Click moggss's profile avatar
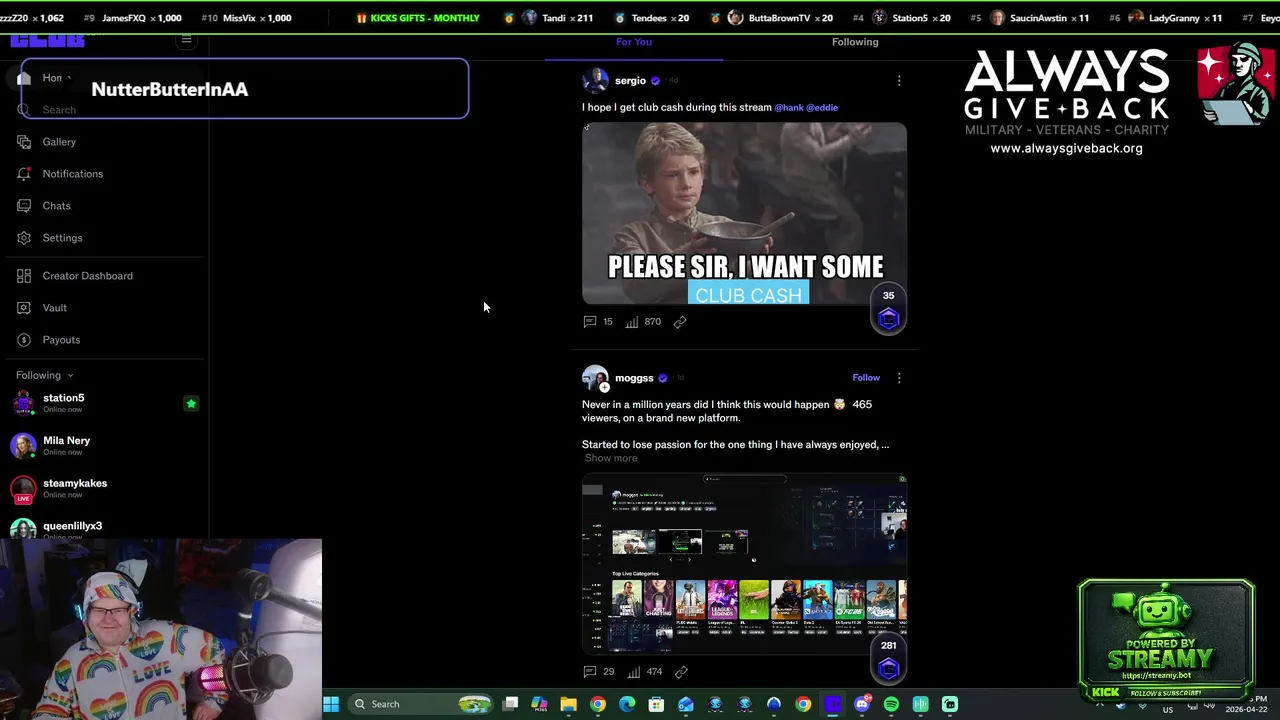Image resolution: width=1280 pixels, height=720 pixels. pyautogui.click(x=595, y=379)
